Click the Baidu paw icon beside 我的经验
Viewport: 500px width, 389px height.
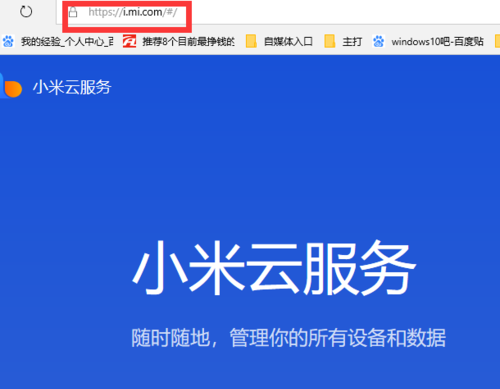8,41
